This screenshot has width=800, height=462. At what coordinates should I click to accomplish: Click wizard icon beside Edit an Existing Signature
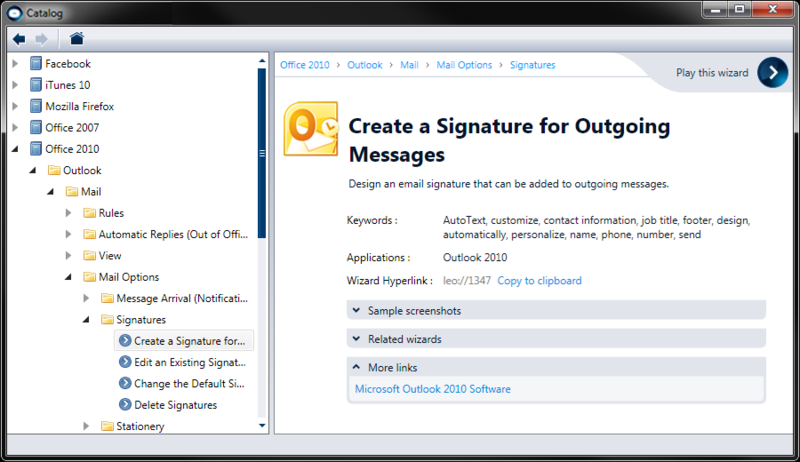pyautogui.click(x=125, y=362)
